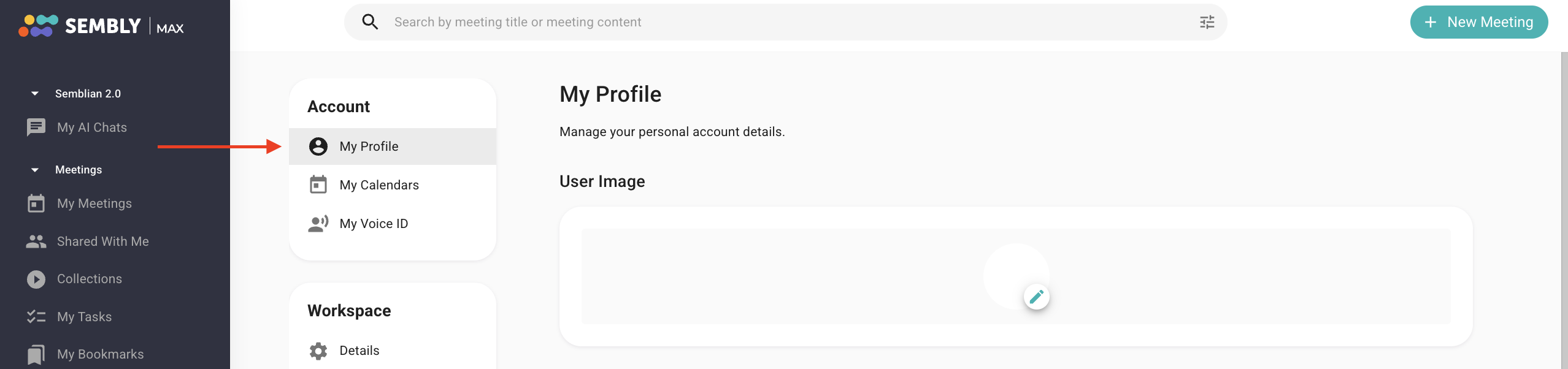
Task: Click the My Bookmarks bookmark icon
Action: coord(36,354)
